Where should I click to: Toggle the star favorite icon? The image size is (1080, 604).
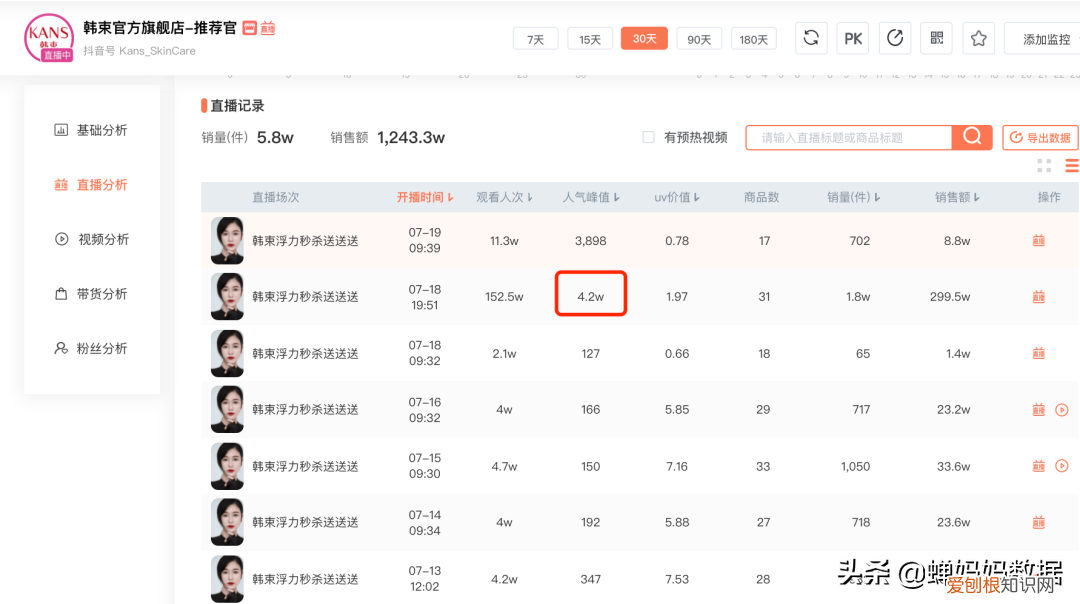click(978, 38)
